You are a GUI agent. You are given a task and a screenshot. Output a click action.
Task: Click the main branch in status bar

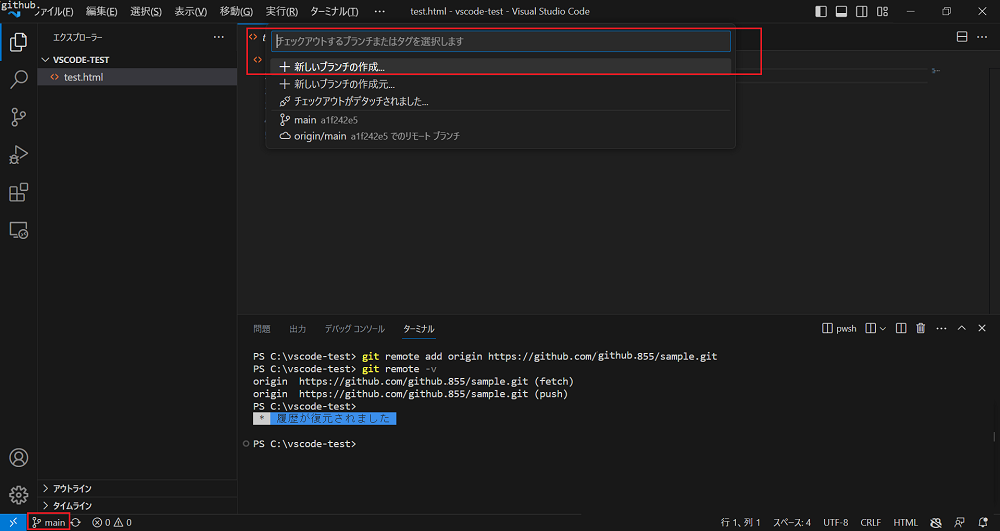tap(49, 522)
